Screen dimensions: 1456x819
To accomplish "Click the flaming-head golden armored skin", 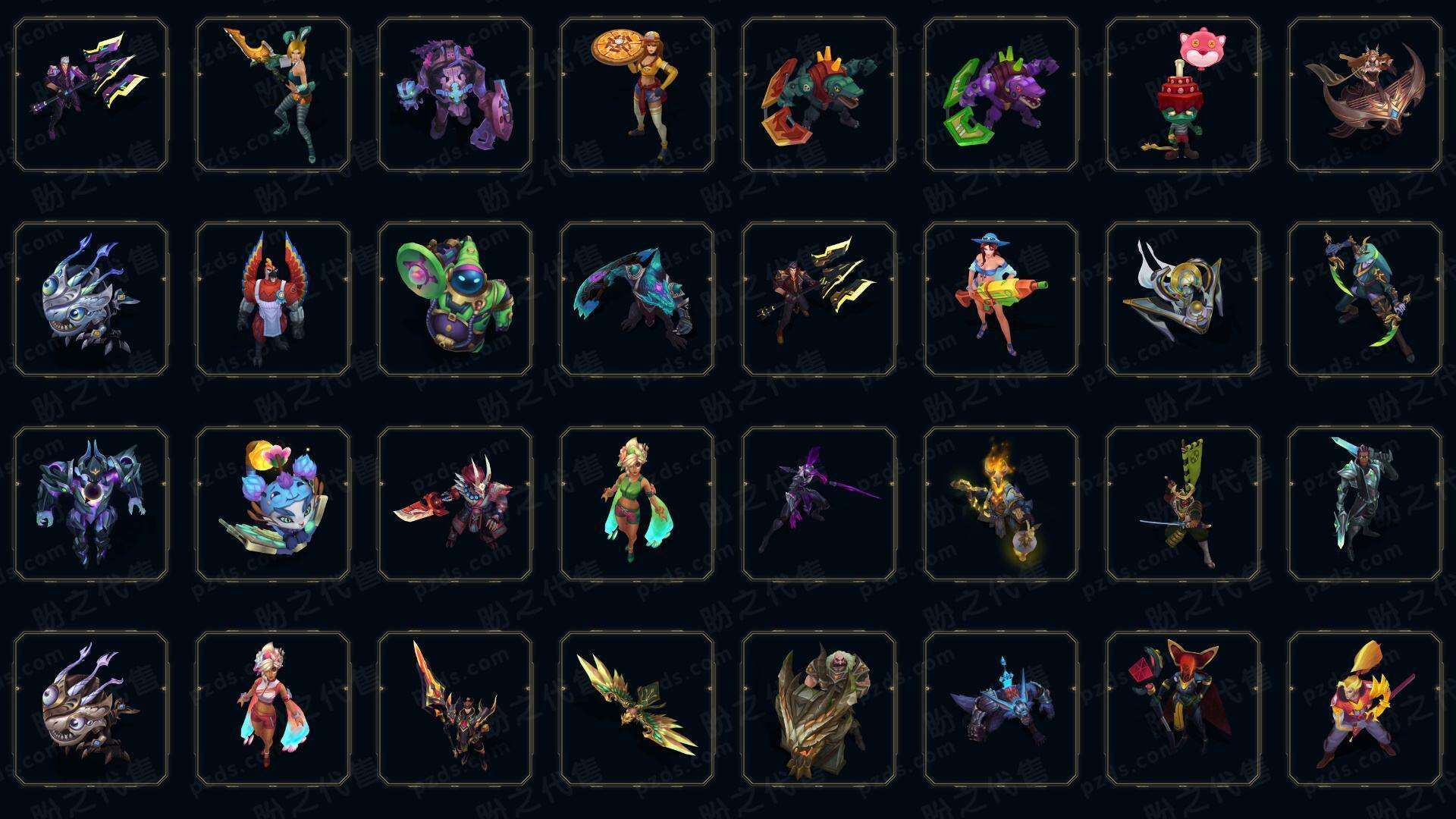I will point(1001,504).
